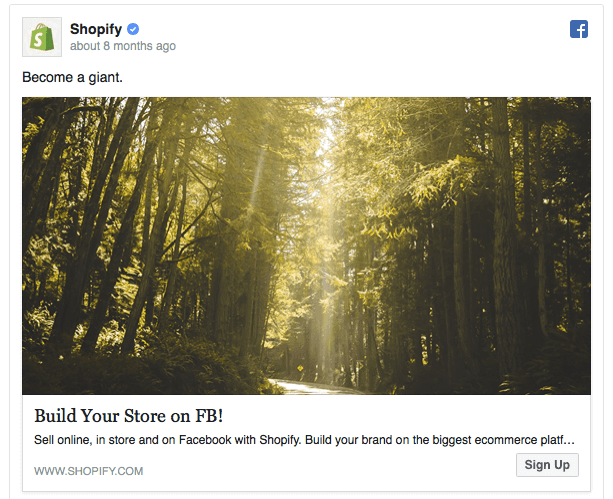Click the yellow road sign in the photo
Viewport: 613px width, 499px height.
pos(300,368)
